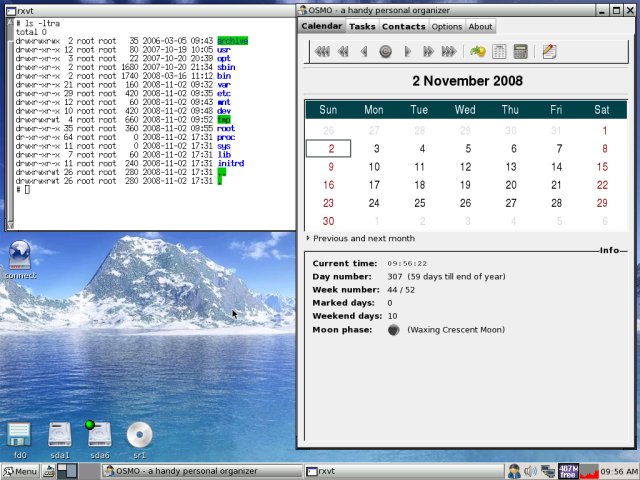
Task: Open the connect desktop icon
Action: [19, 258]
